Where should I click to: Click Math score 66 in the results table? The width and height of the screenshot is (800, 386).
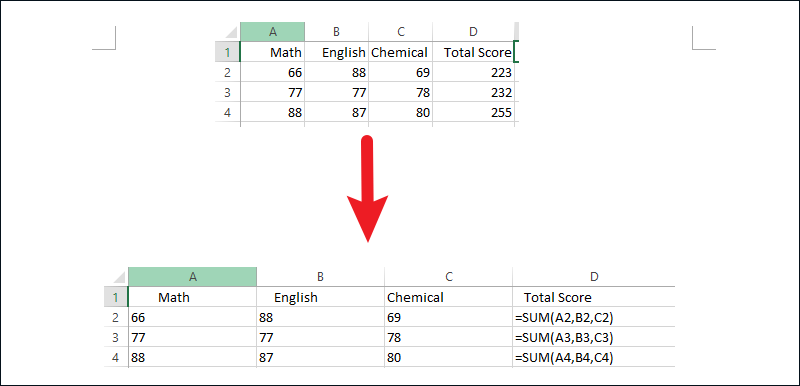(x=272, y=72)
